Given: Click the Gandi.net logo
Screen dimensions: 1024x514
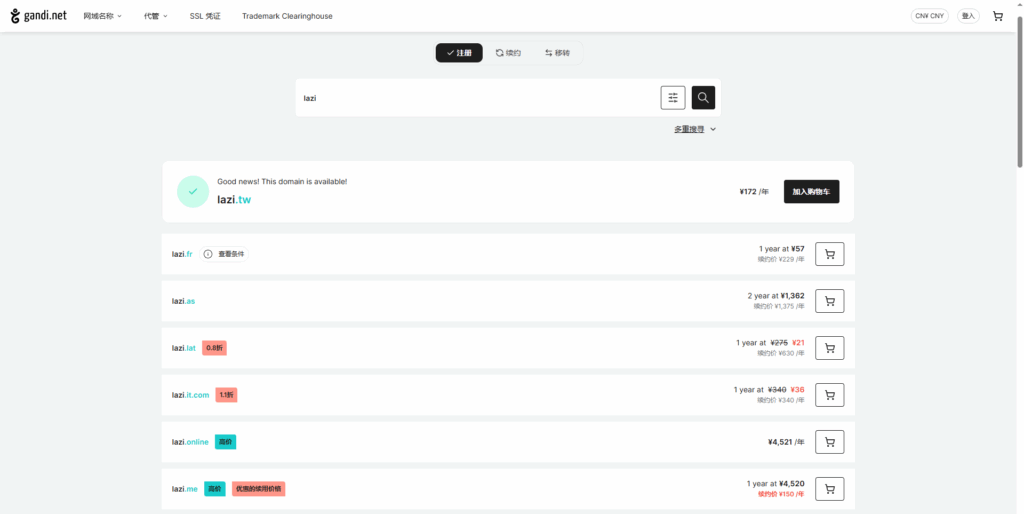Looking at the screenshot, I should (x=39, y=16).
